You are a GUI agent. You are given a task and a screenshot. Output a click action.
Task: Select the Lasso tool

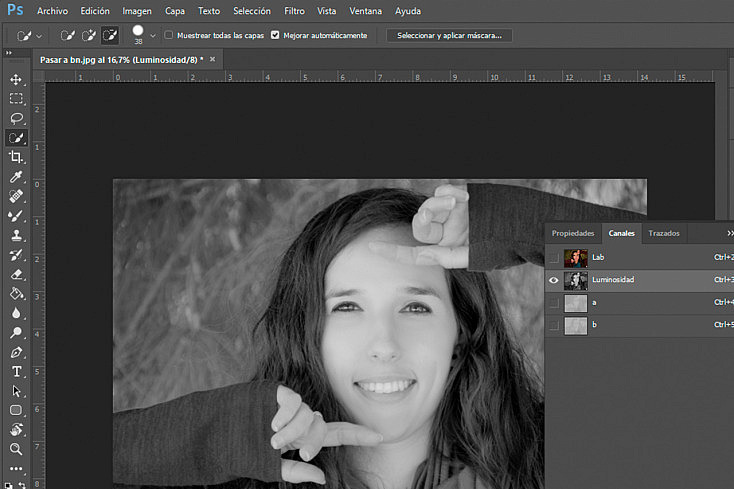coord(16,118)
